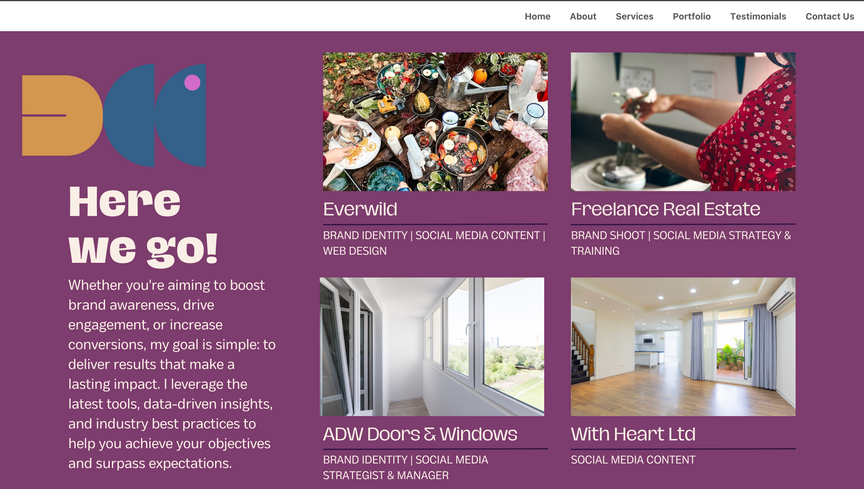Open the Everwild picnic table photo
This screenshot has height=489, width=864.
435,122
